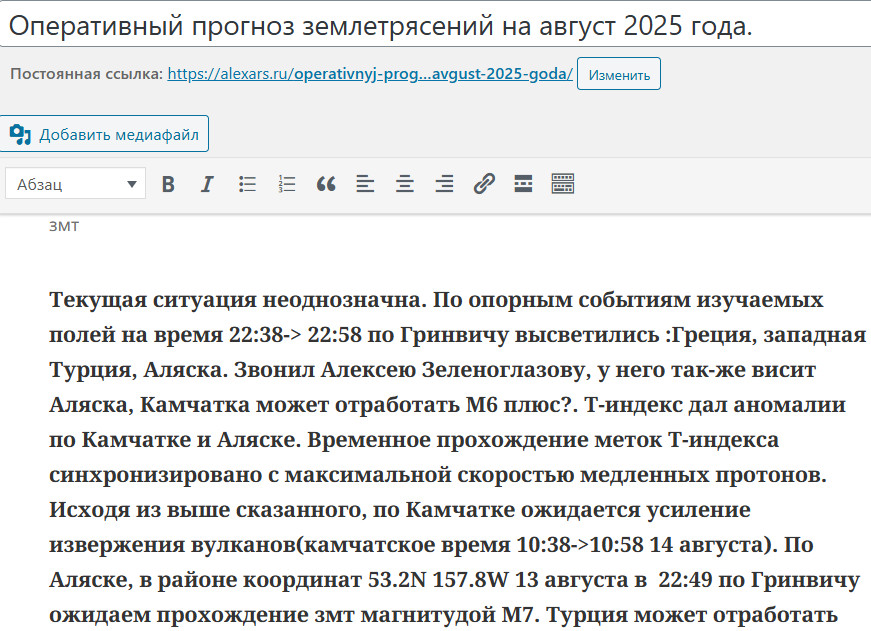Viewport: 871px width, 631px height.
Task: Insert a bulleted list
Action: tap(247, 184)
